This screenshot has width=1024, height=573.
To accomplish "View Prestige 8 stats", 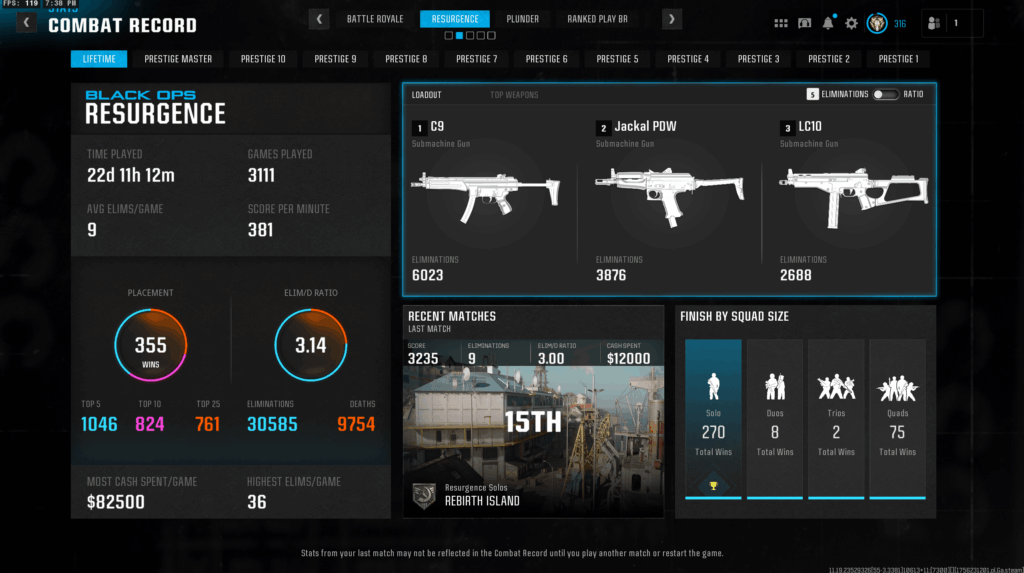I will pos(406,59).
